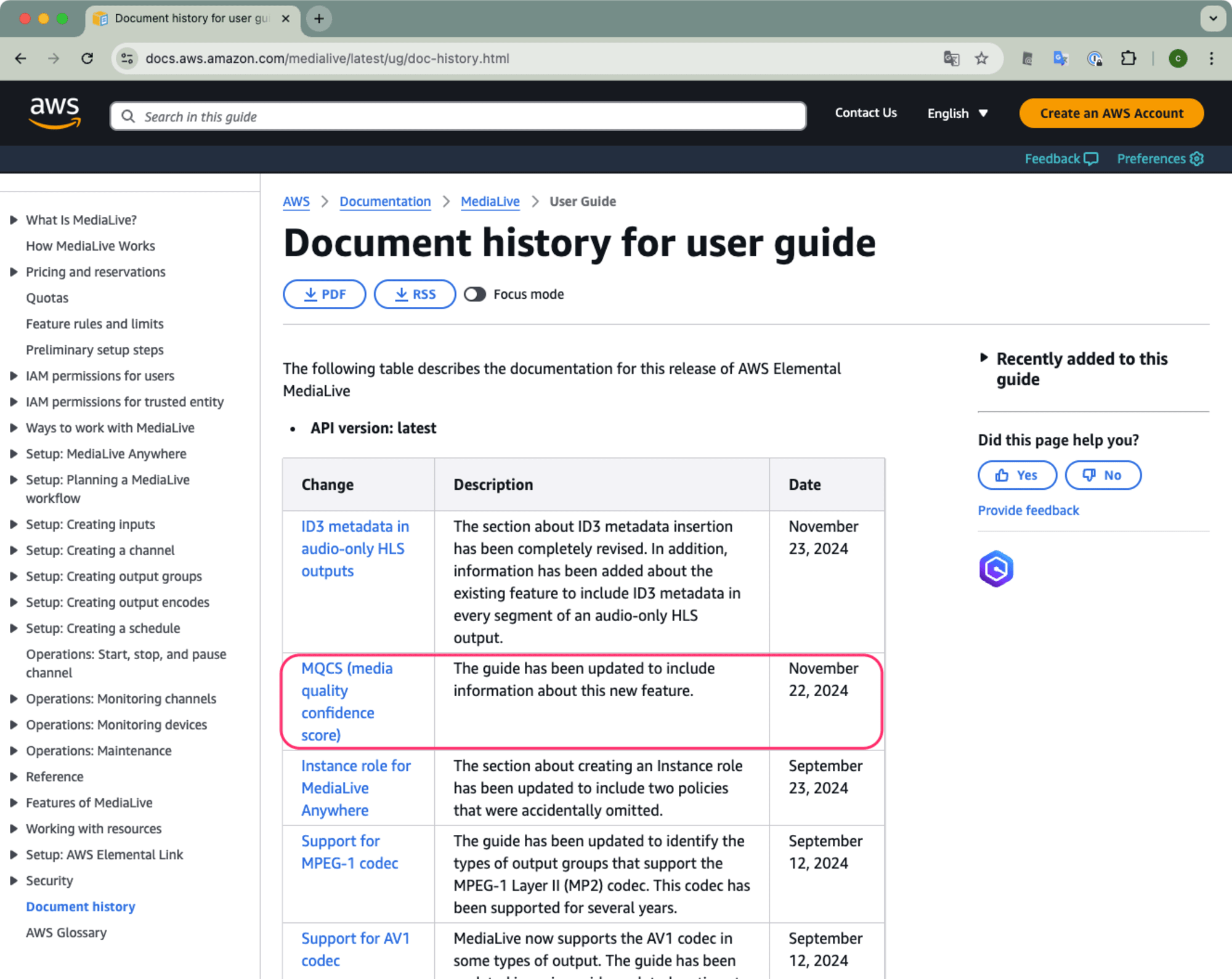Open the 'Provide feedback' link

coord(1028,510)
